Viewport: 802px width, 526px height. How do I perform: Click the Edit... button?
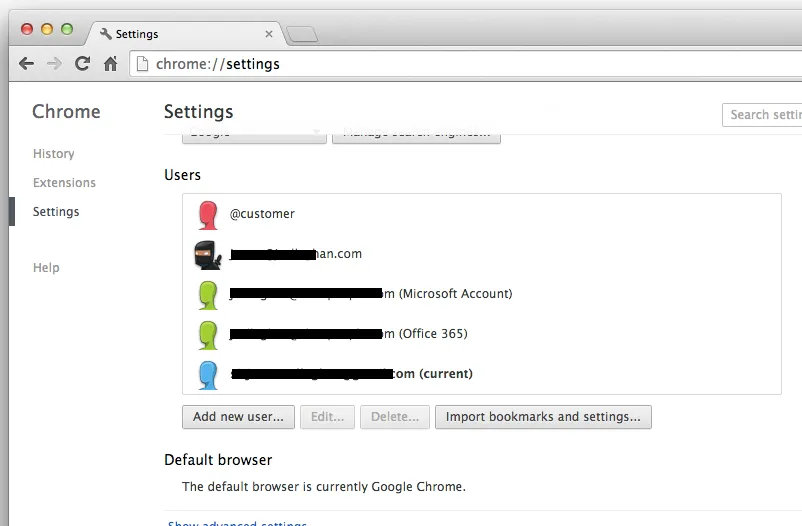327,417
